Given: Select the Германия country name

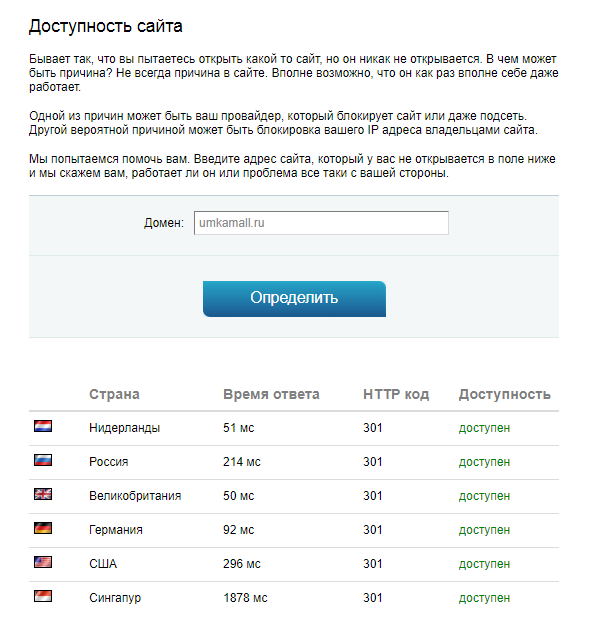Looking at the screenshot, I should [116, 530].
